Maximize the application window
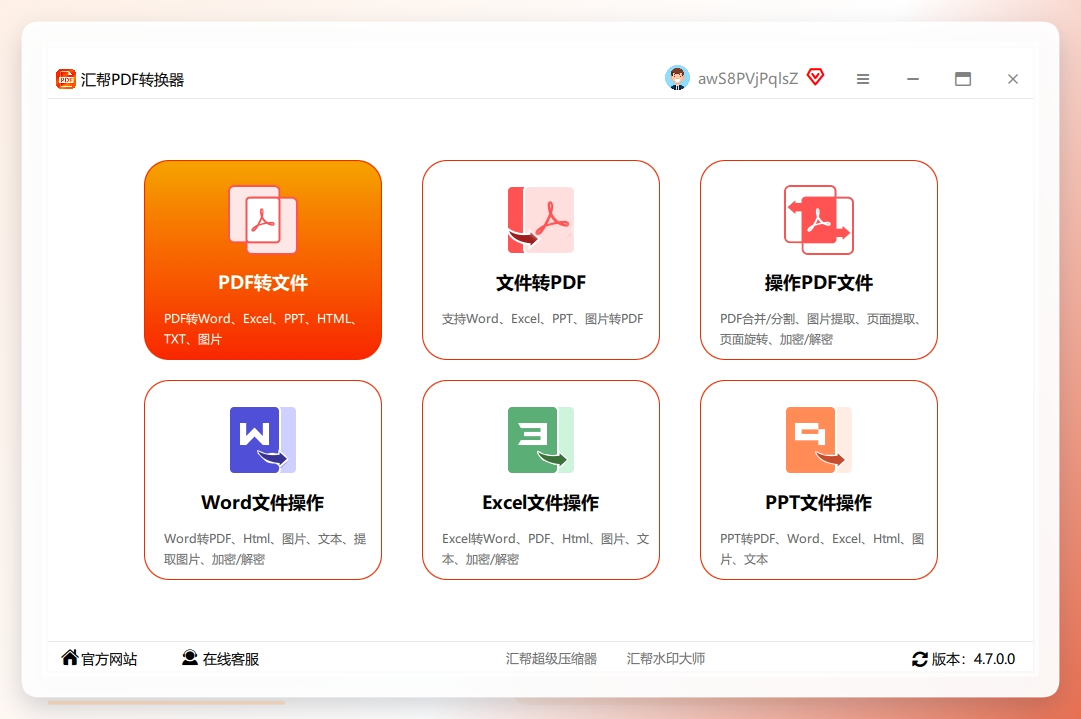The image size is (1081, 719). tap(963, 79)
